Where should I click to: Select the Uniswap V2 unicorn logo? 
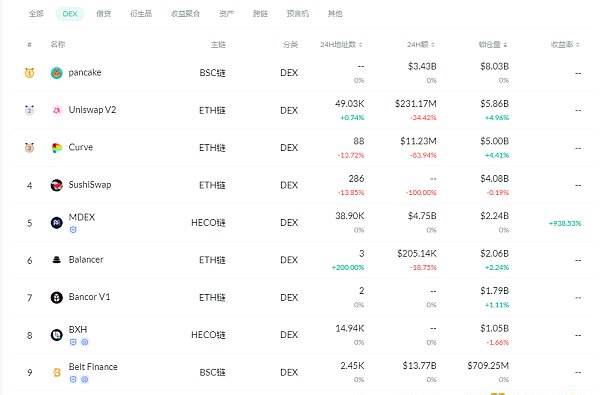(x=57, y=110)
